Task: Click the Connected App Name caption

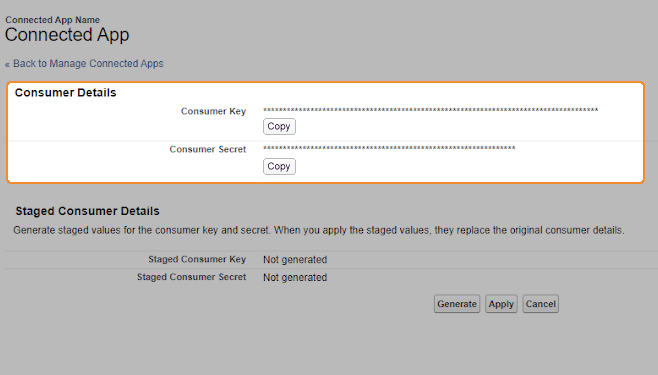Action: [52, 20]
